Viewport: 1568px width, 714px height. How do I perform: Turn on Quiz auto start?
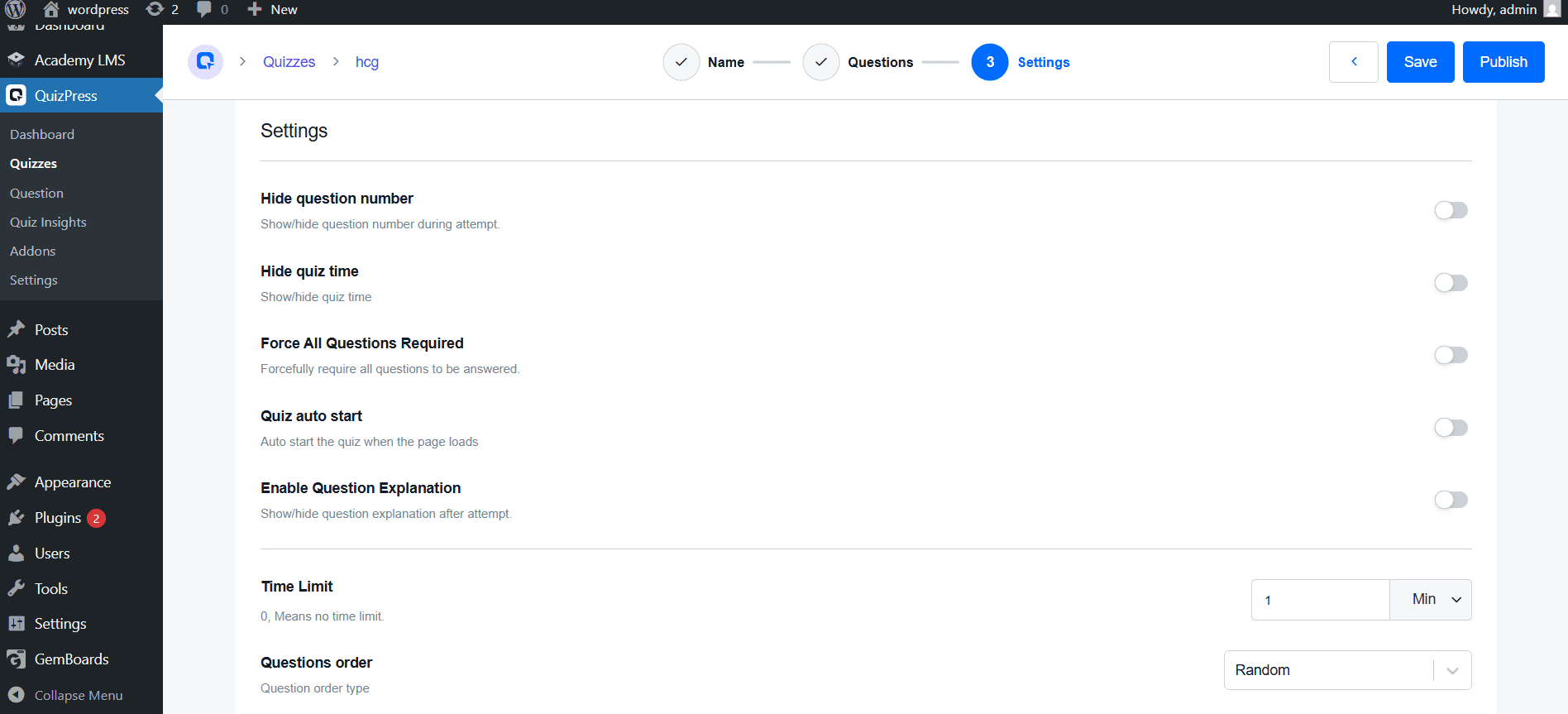pyautogui.click(x=1451, y=428)
